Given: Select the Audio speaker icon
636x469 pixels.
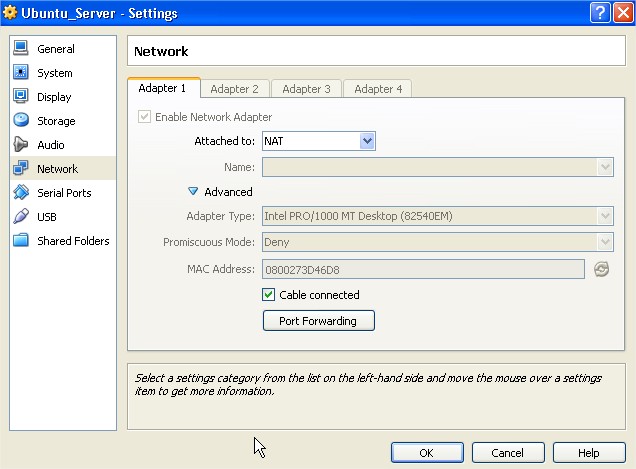Looking at the screenshot, I should point(20,145).
